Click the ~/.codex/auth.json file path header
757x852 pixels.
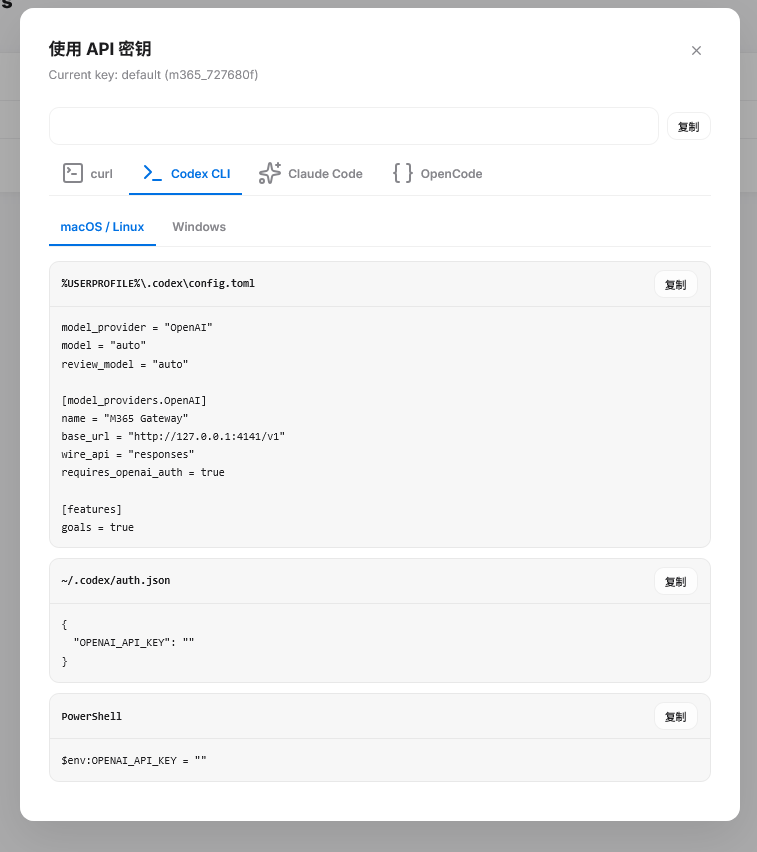point(116,580)
